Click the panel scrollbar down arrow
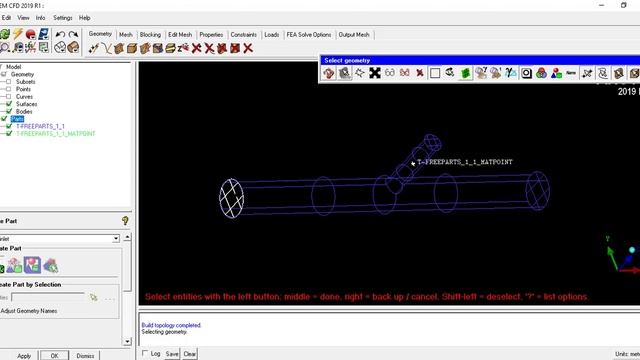The width and height of the screenshot is (640, 360). pos(127,341)
